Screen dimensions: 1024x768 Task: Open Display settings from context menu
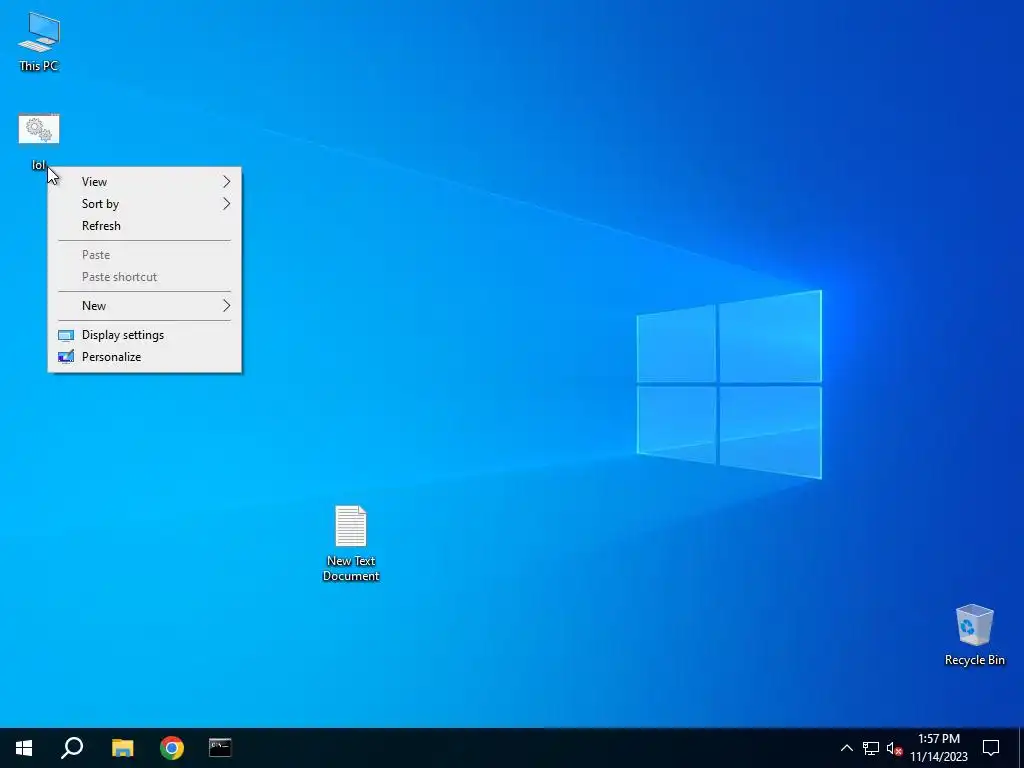[144, 335]
